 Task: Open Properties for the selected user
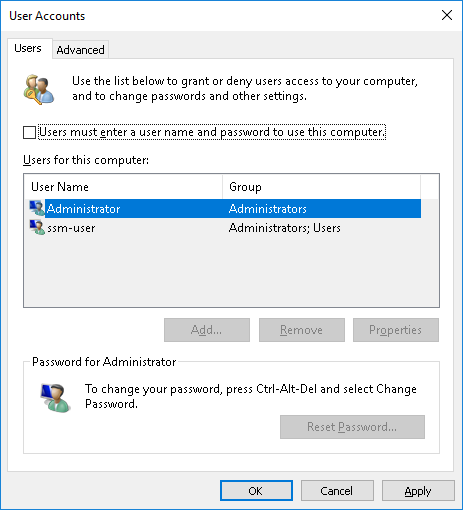(396, 330)
